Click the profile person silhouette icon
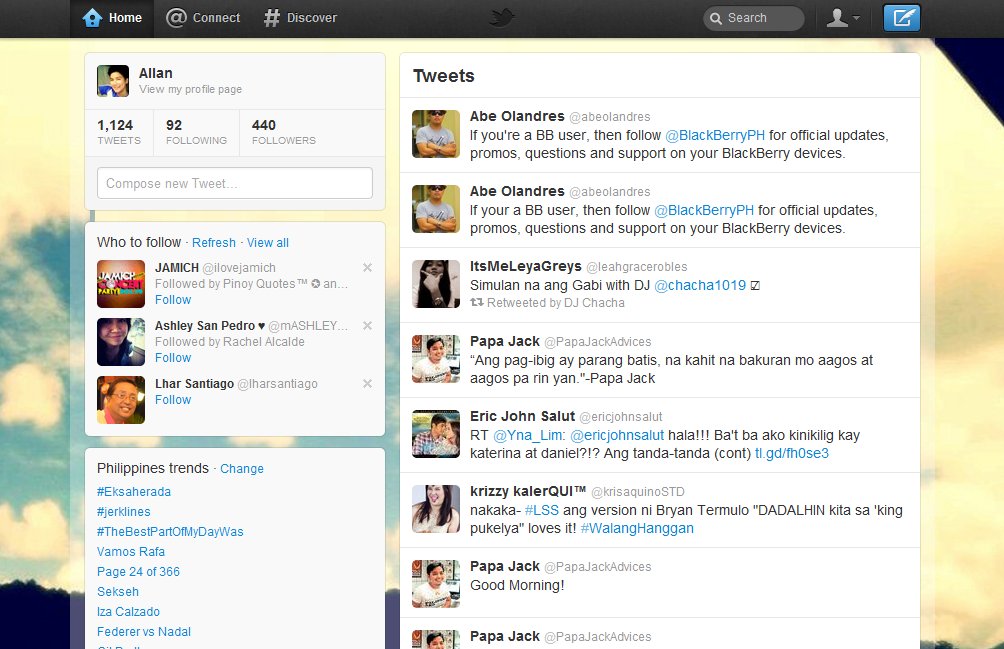Viewport: 1004px width, 649px height. coord(838,17)
